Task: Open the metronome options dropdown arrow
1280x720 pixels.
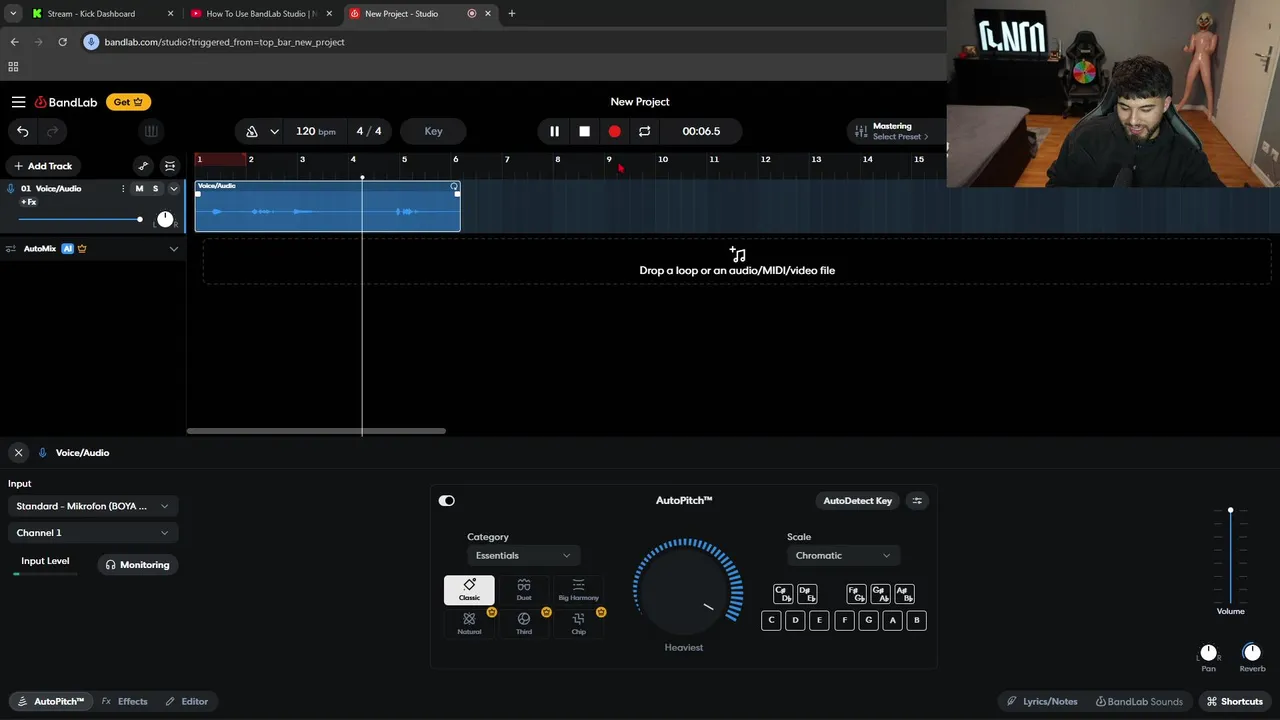Action: 274,131
